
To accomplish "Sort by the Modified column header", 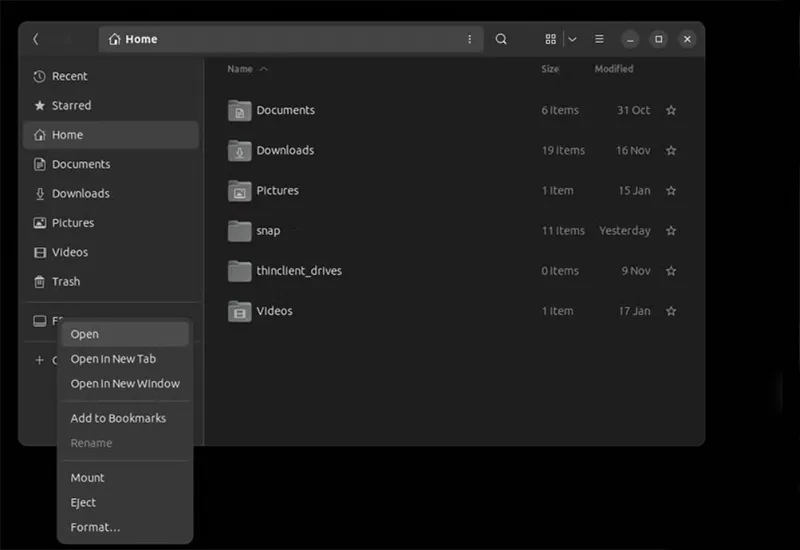I will pyautogui.click(x=614, y=69).
